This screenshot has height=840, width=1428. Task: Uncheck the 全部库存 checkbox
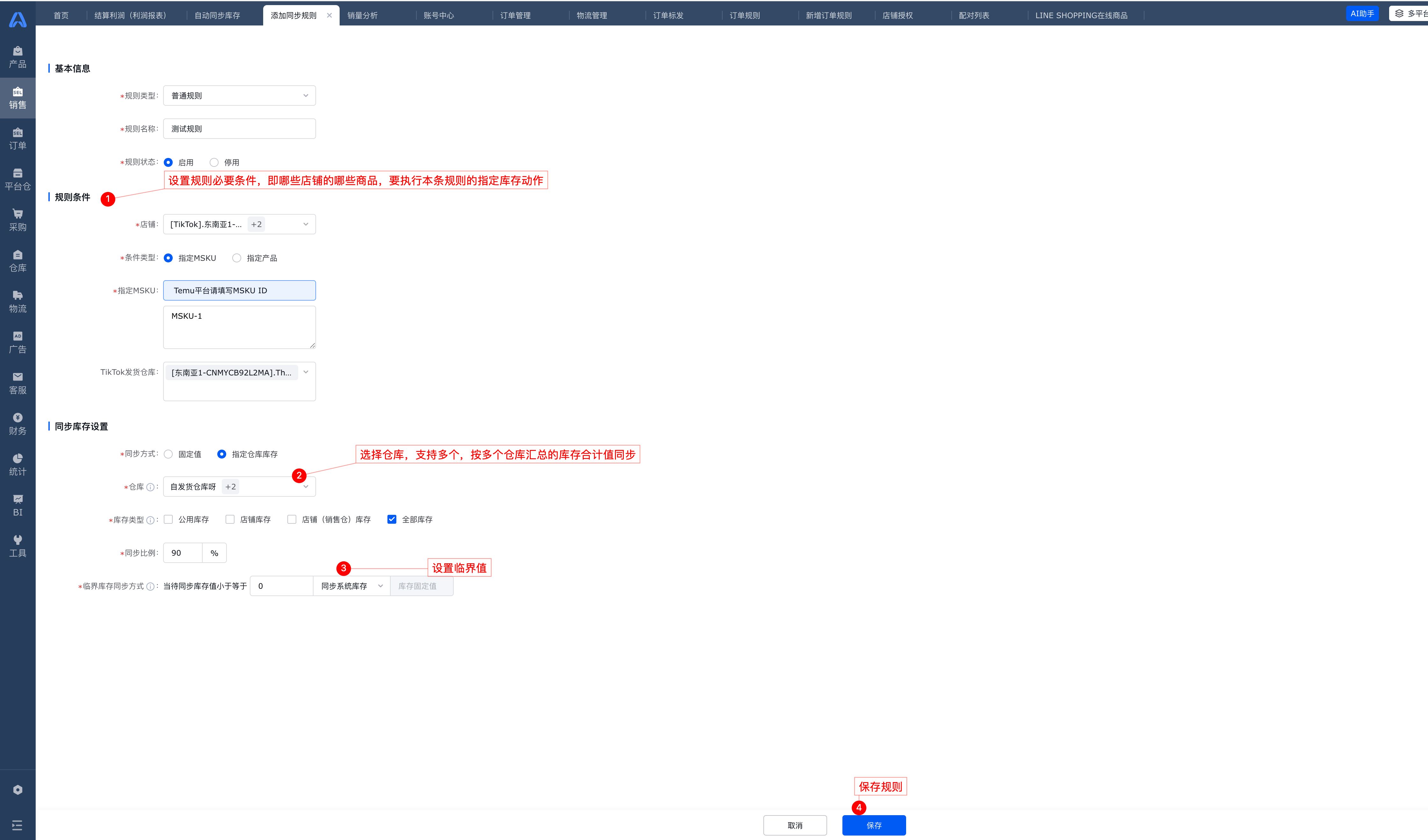(392, 519)
